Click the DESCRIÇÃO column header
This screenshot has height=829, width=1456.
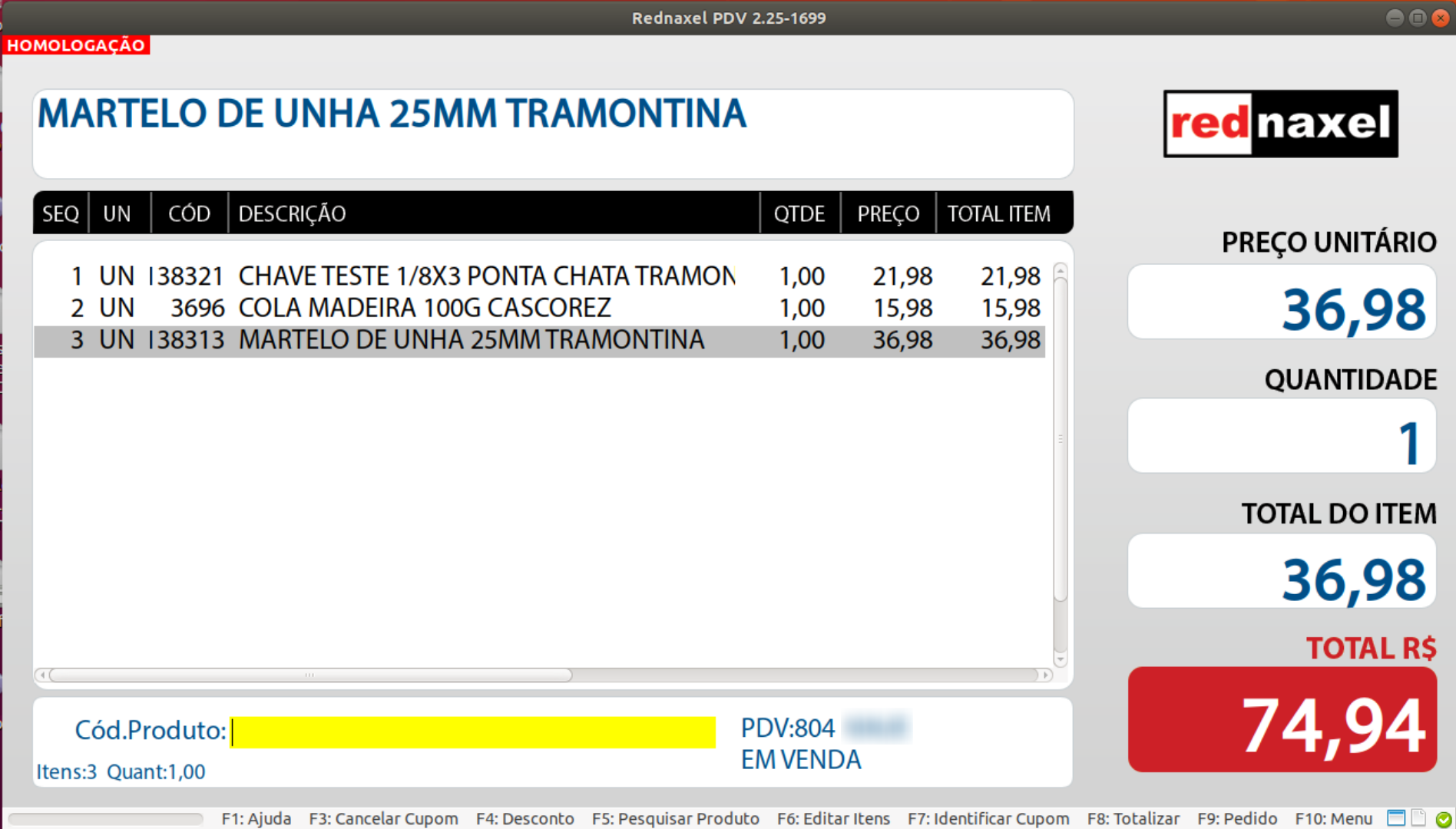coord(292,213)
